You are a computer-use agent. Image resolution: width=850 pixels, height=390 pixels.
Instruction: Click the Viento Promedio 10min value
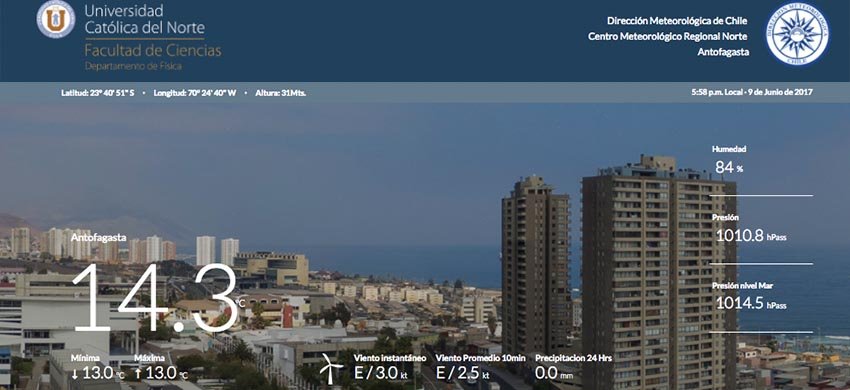coord(462,373)
